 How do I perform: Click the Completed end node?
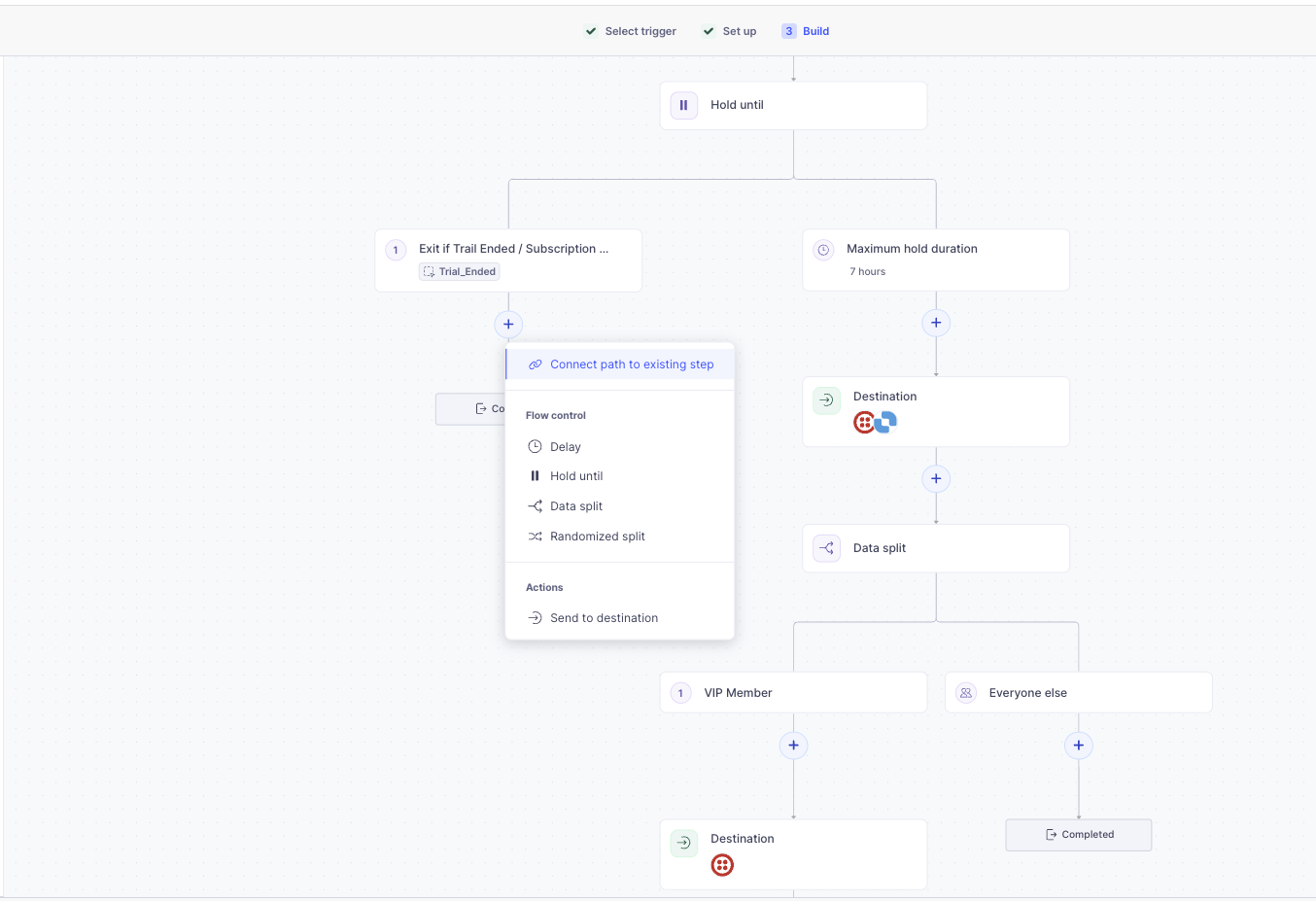click(1078, 834)
